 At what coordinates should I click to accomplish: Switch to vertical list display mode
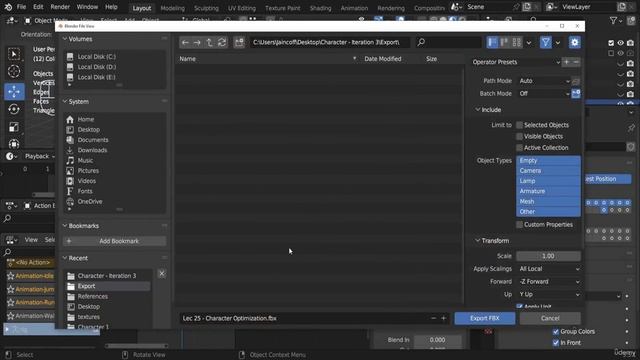493,42
